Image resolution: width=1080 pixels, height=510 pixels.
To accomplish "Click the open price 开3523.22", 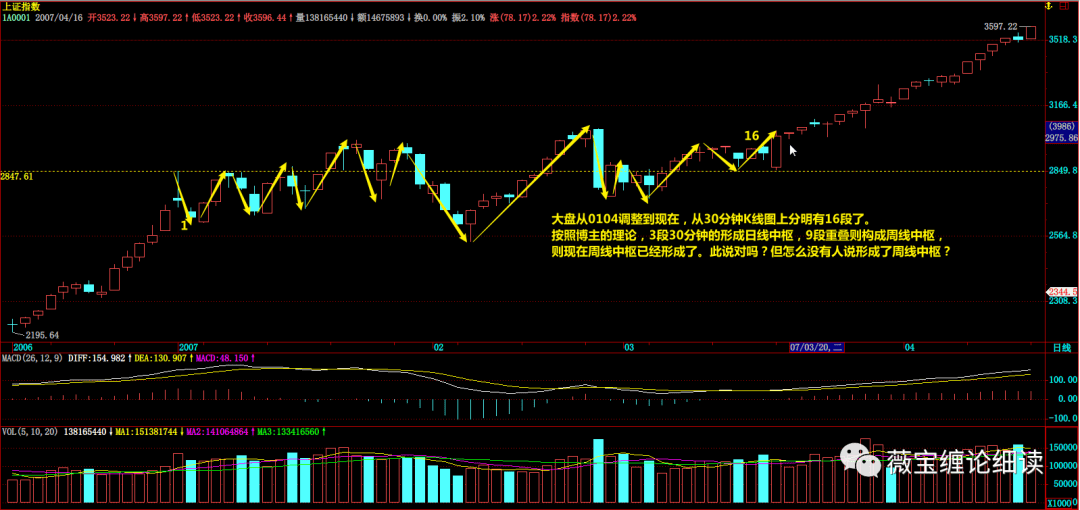I will tap(110, 17).
